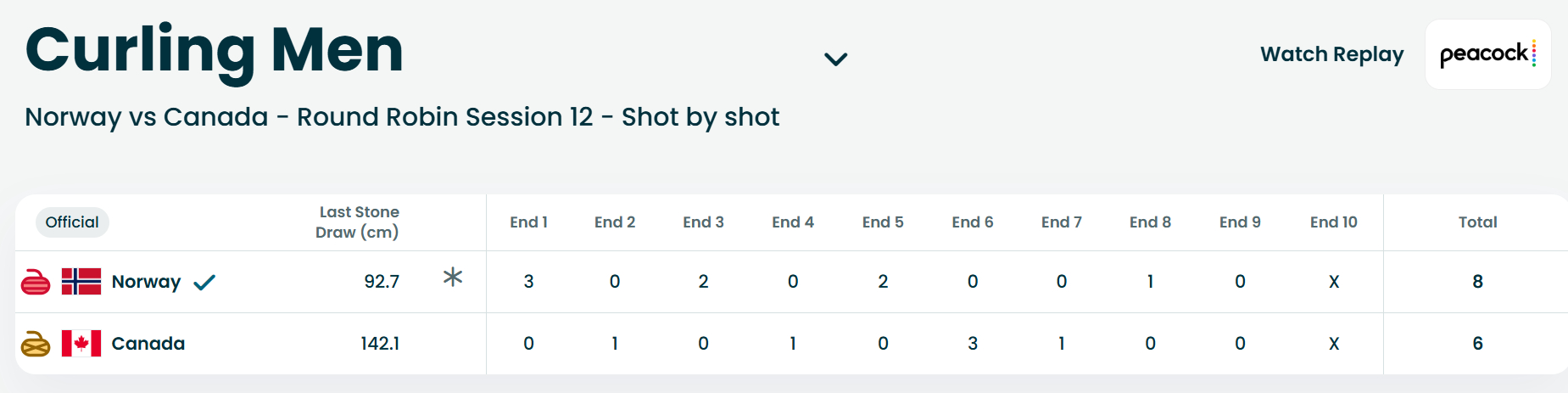Image resolution: width=1568 pixels, height=393 pixels.
Task: Click Canada's End 6 score of 3
Action: (x=973, y=344)
